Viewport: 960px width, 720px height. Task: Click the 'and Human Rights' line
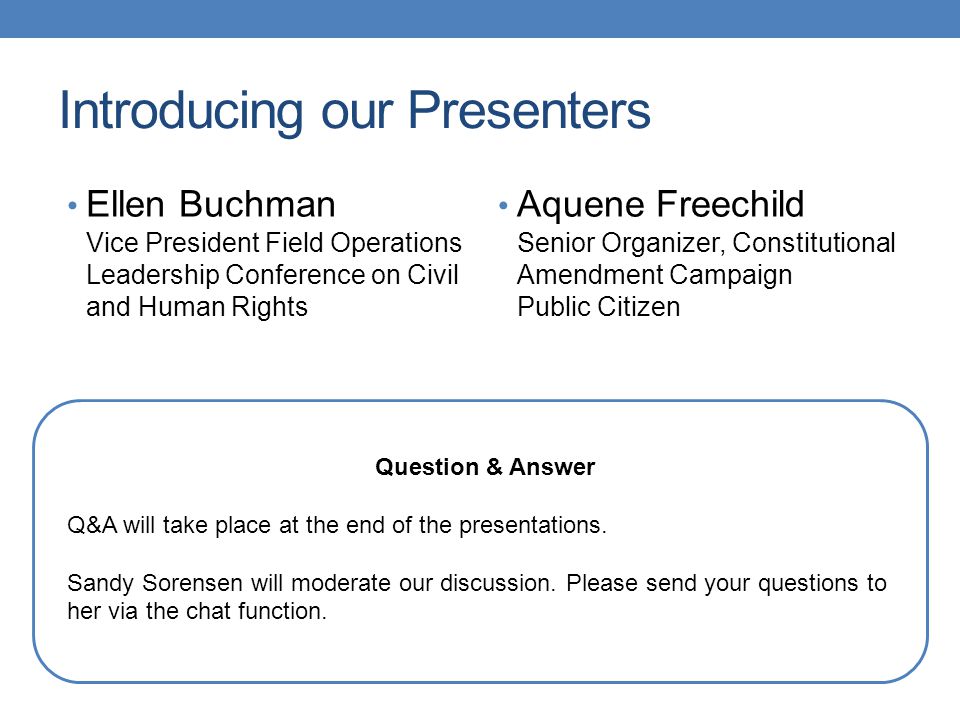pyautogui.click(x=197, y=307)
